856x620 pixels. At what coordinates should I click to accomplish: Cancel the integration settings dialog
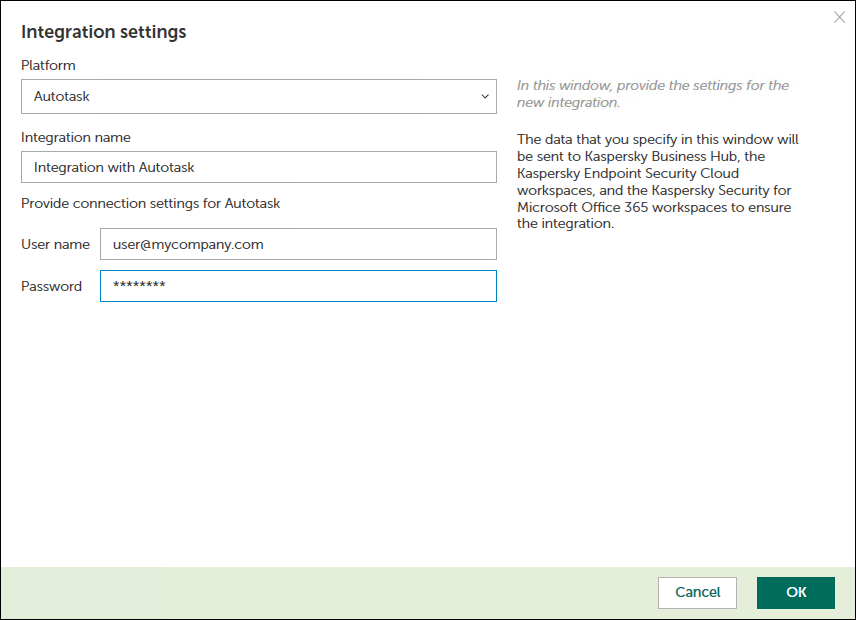pos(697,592)
